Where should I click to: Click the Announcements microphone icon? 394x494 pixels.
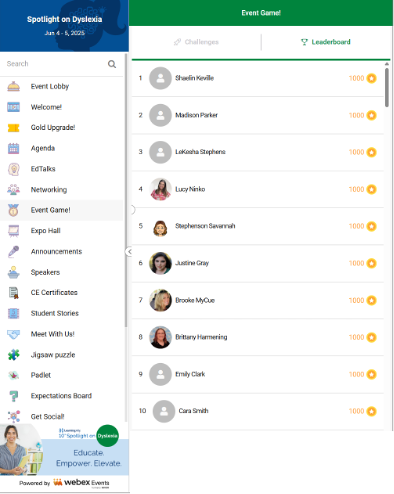pyautogui.click(x=13, y=251)
